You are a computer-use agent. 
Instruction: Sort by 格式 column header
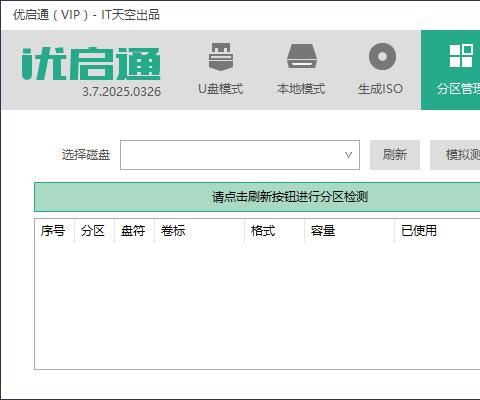pyautogui.click(x=273, y=231)
